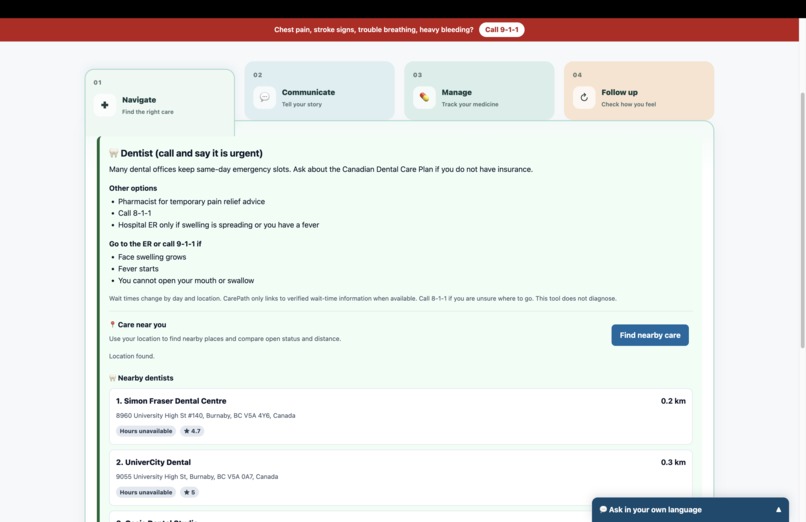806x522 pixels.
Task: Click the Location found status text
Action: (132, 356)
